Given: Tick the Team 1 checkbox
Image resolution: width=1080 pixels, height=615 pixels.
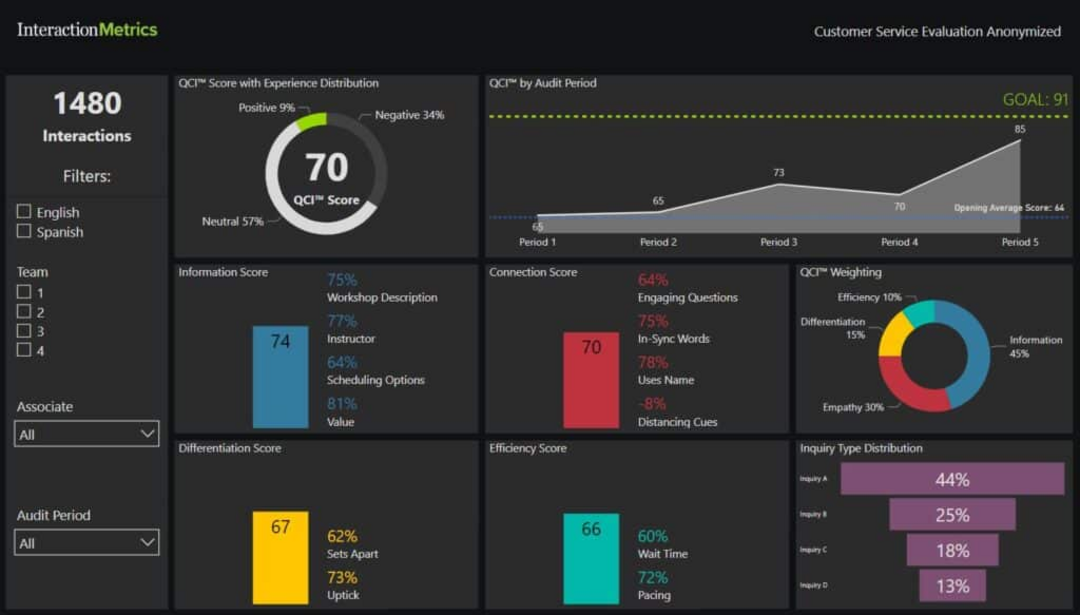Looking at the screenshot, I should [24, 292].
